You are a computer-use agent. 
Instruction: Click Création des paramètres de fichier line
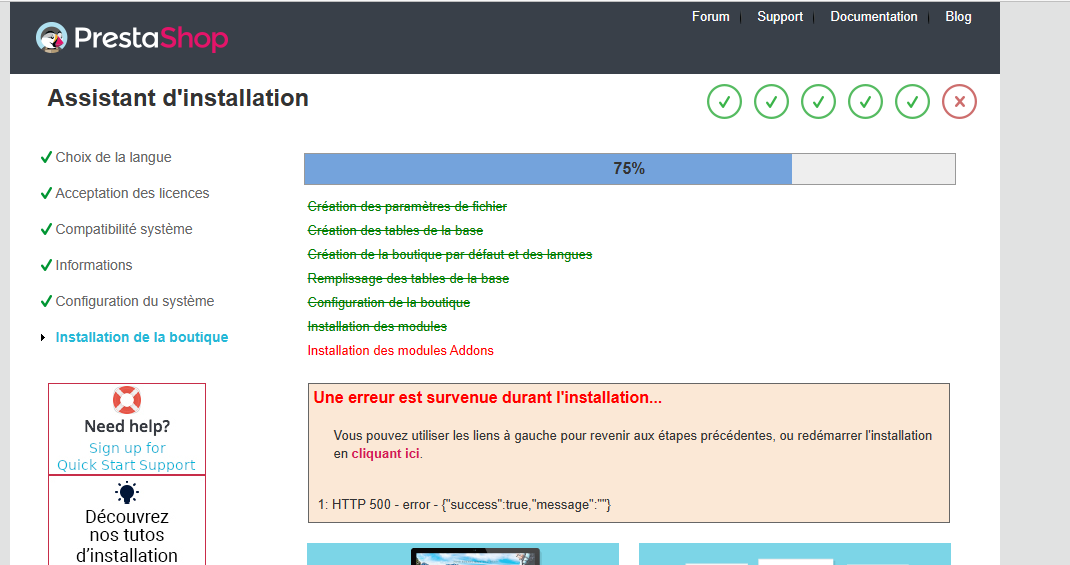pyautogui.click(x=407, y=206)
